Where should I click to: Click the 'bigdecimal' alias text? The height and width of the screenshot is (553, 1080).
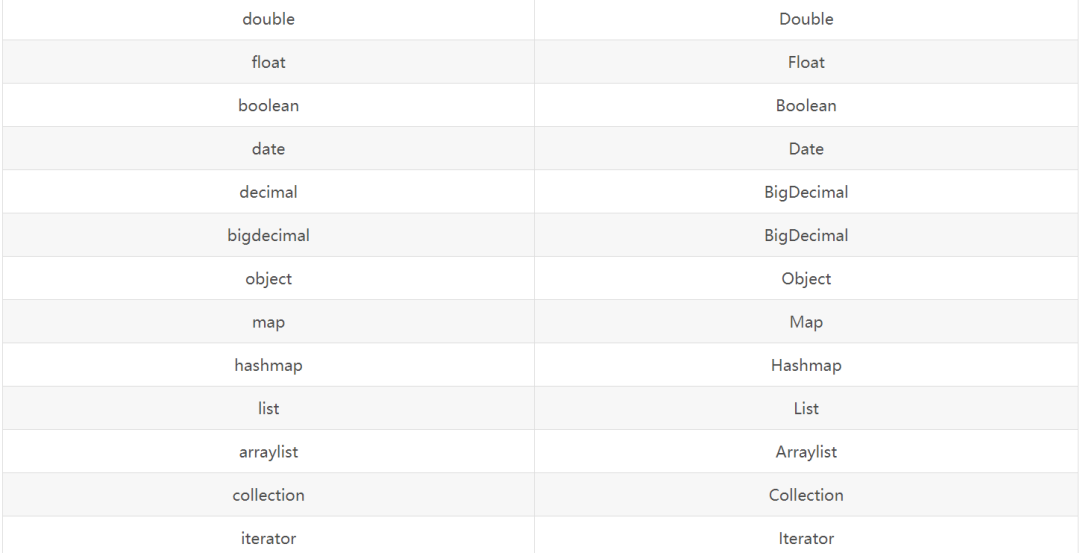(x=268, y=236)
